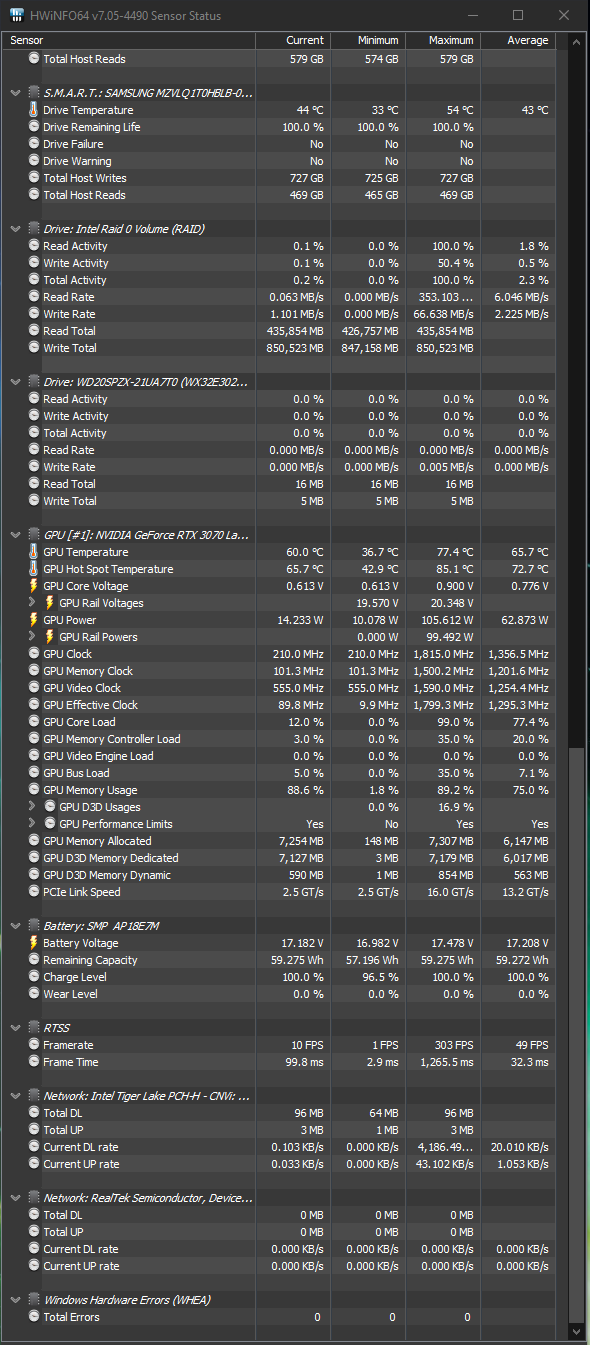Click the GPU Core Voltage lightning icon
590x1345 pixels.
coord(34,586)
